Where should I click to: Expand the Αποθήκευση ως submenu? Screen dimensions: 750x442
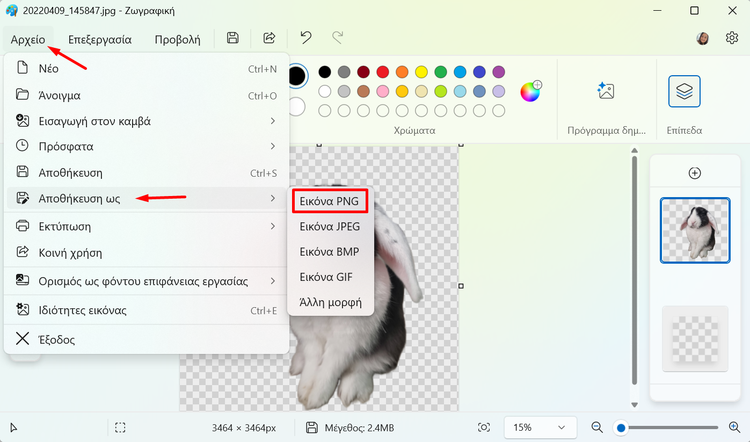pyautogui.click(x=146, y=198)
